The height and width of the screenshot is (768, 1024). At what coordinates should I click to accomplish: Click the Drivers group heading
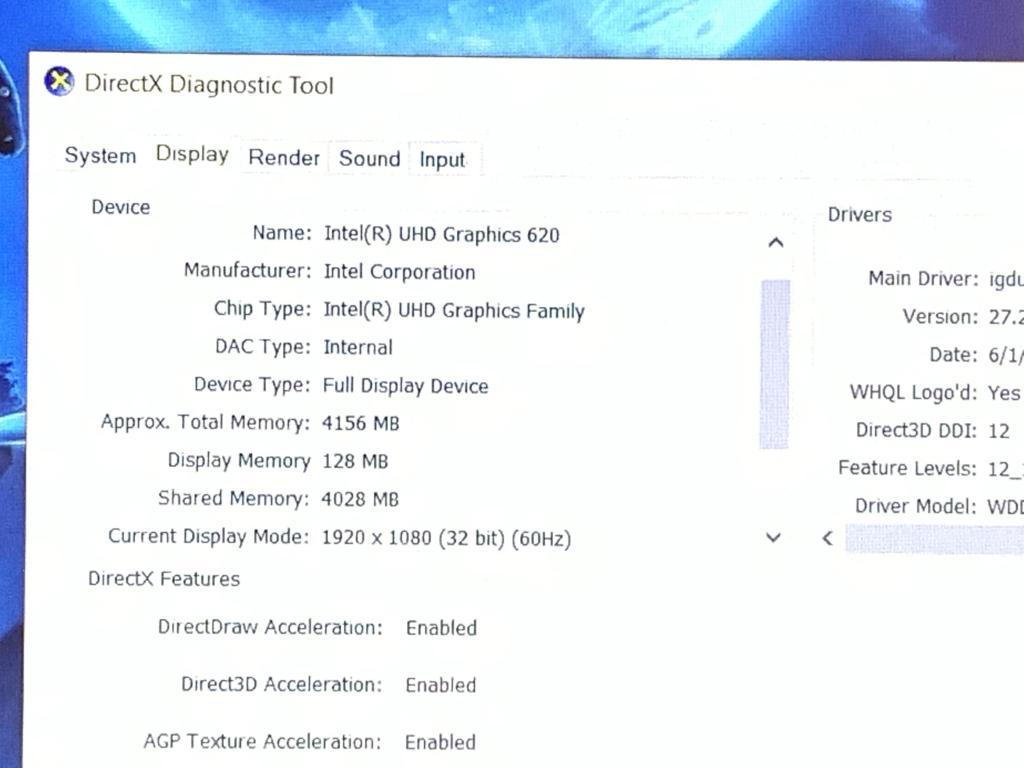(x=859, y=215)
